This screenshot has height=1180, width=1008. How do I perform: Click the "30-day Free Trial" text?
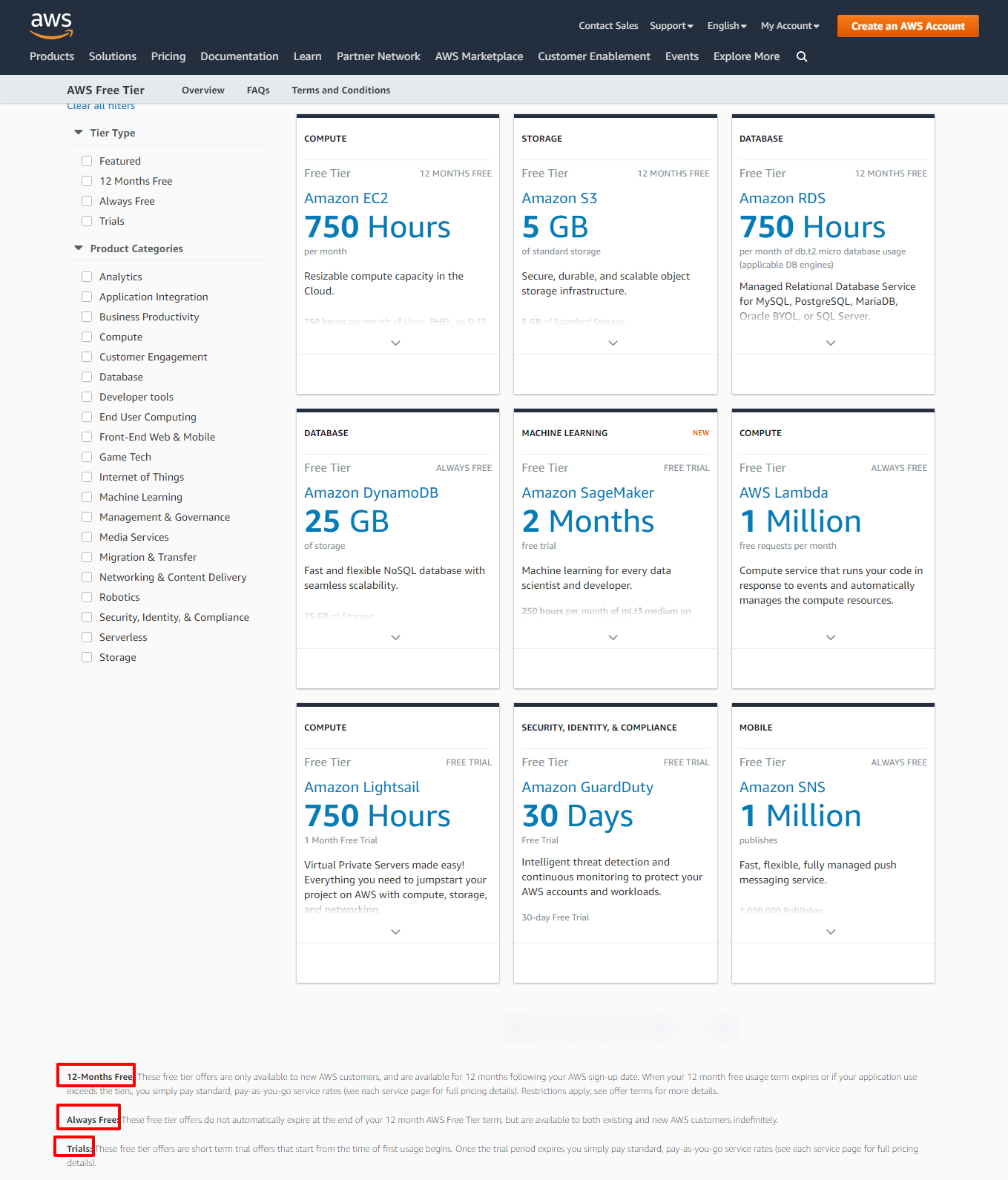point(556,917)
